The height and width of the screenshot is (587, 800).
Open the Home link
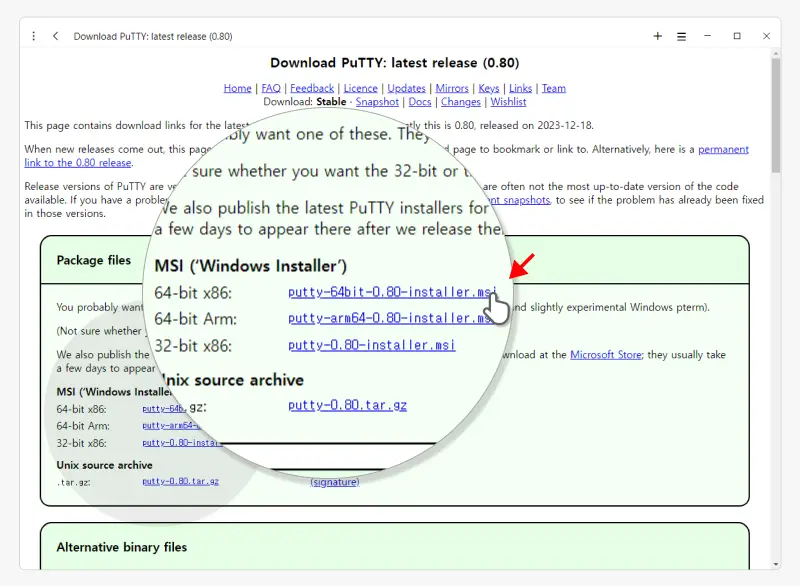pyautogui.click(x=237, y=88)
